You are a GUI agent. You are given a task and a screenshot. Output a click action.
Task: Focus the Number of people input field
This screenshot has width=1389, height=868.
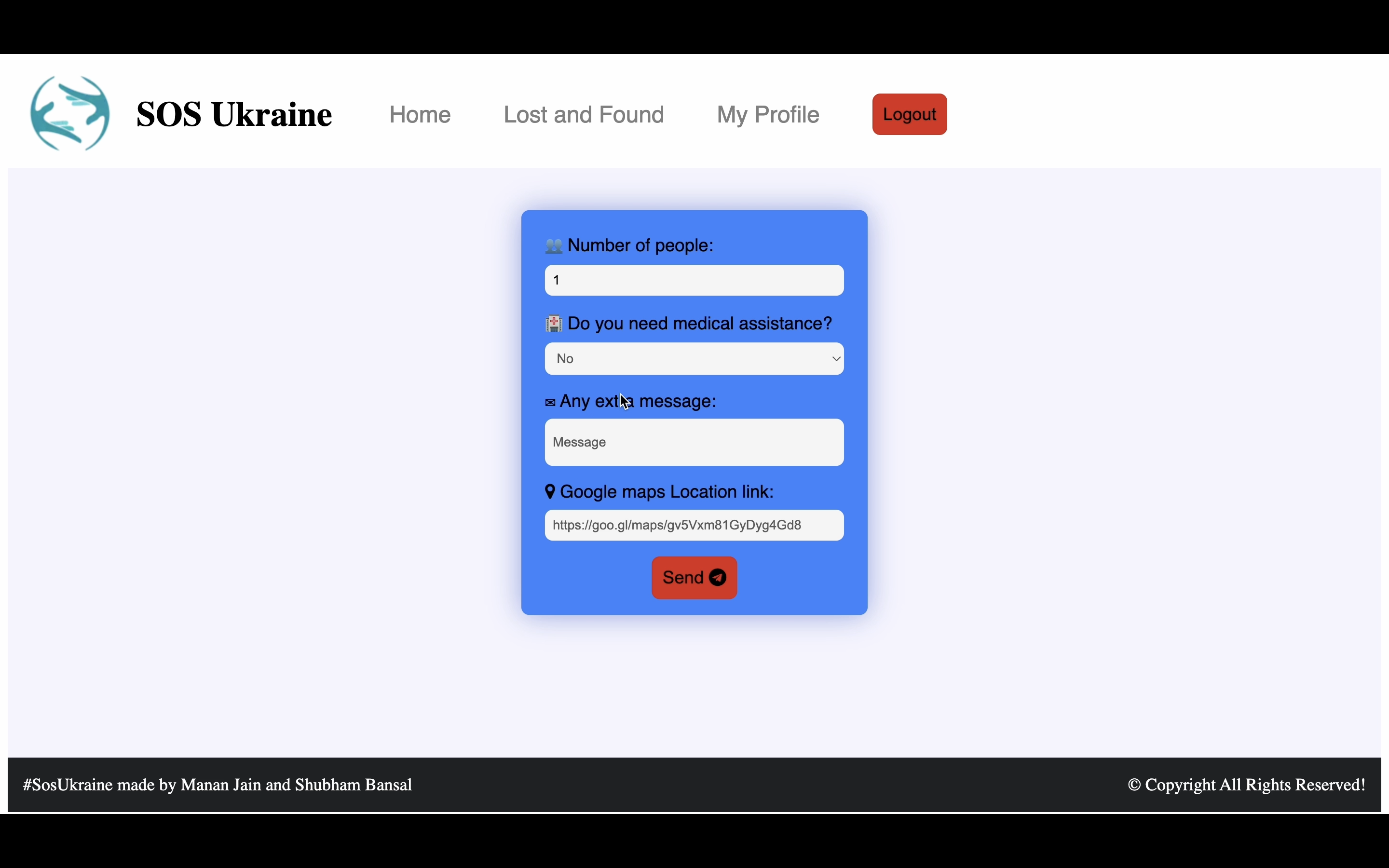coord(694,281)
